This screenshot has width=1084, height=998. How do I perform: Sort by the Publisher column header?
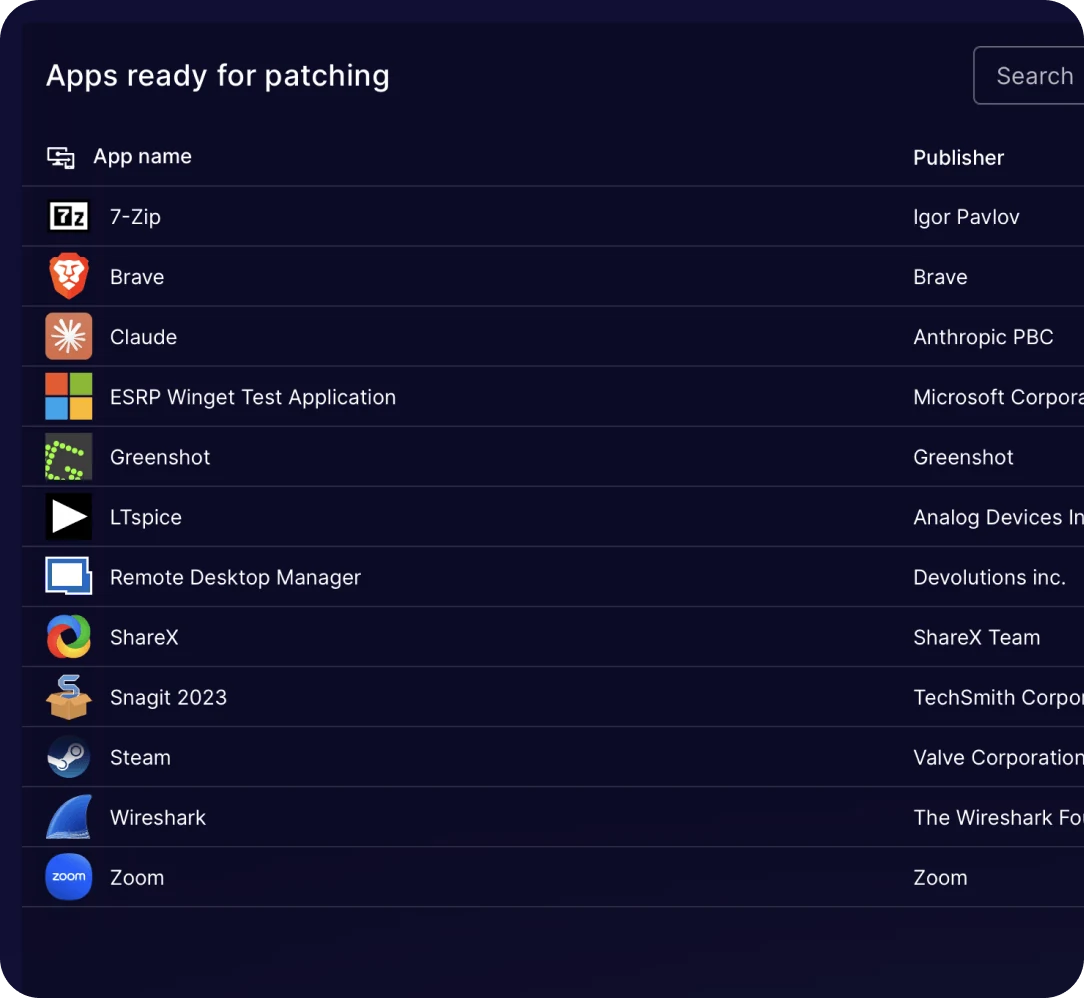click(958, 158)
